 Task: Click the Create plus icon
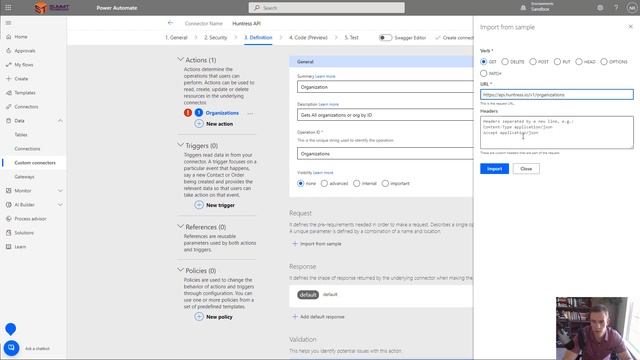coord(9,78)
